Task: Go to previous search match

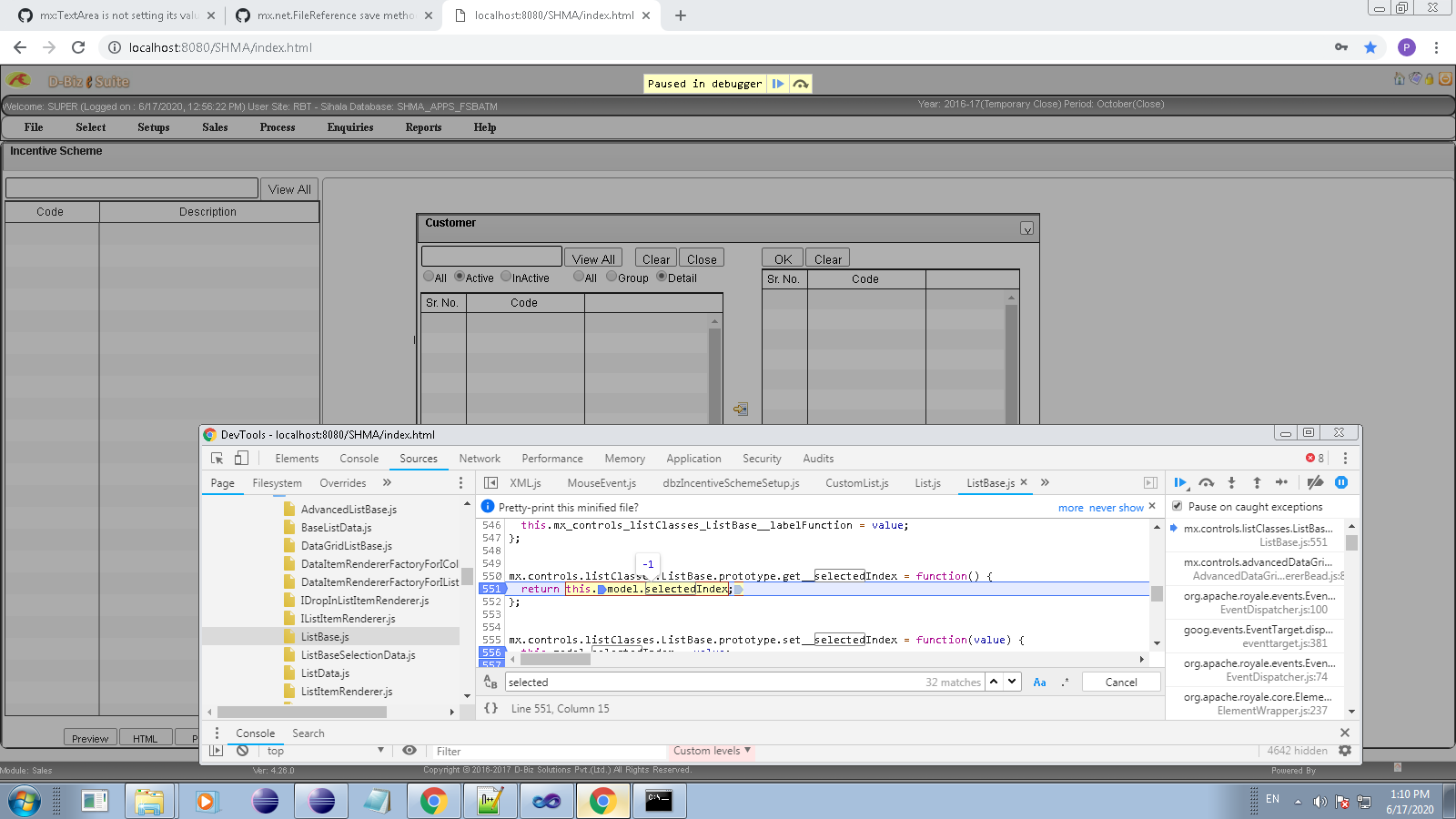Action: 994,682
